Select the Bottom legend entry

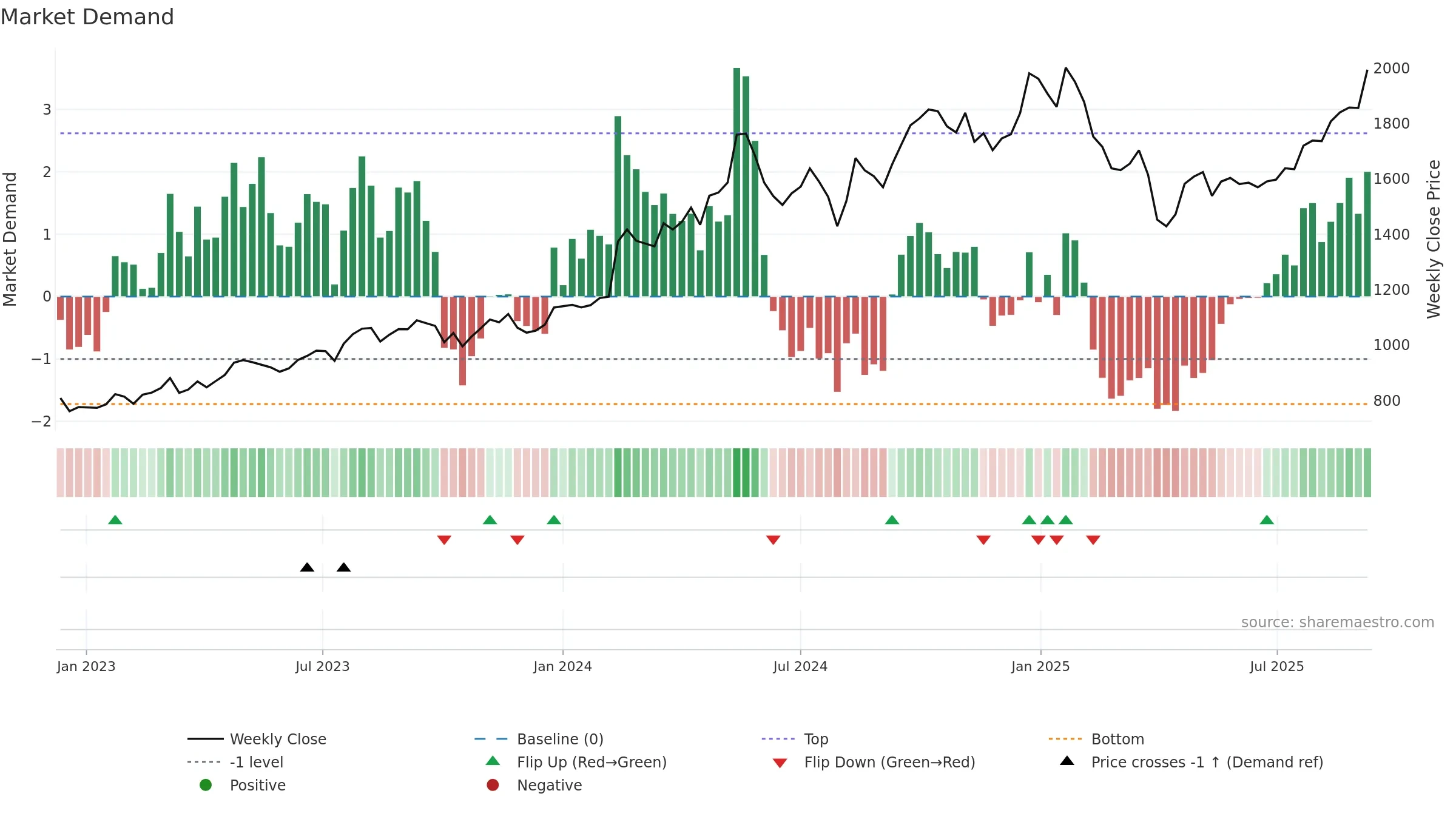(x=1096, y=739)
